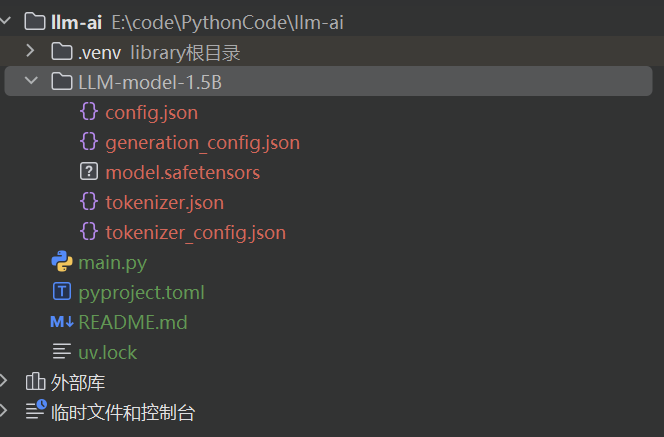Select the tokenizer.json file

[x=164, y=202]
